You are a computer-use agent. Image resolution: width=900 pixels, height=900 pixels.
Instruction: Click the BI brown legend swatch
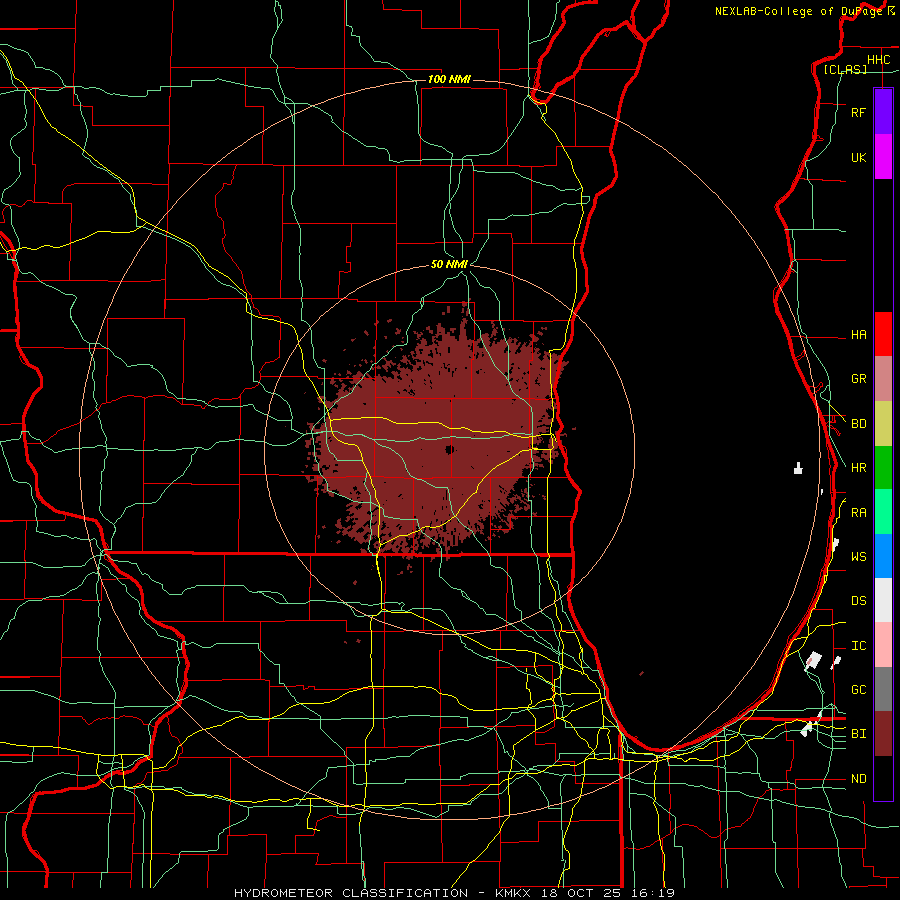[883, 734]
